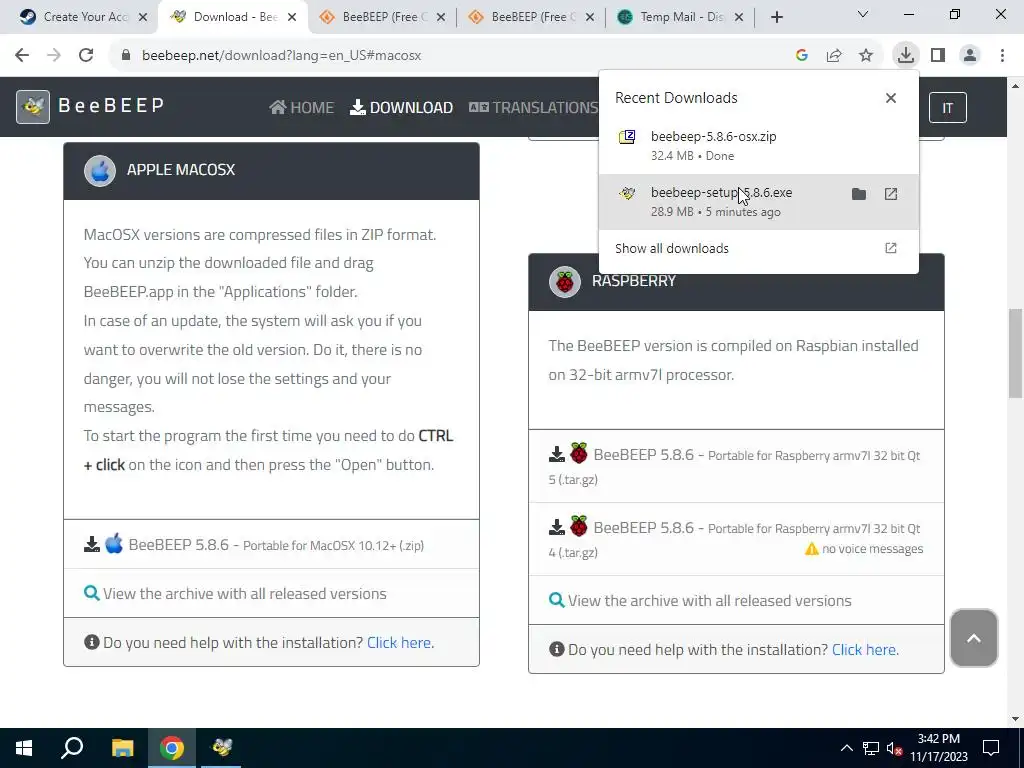This screenshot has width=1024, height=768.
Task: Switch to Temp Mail tab
Action: 679,17
